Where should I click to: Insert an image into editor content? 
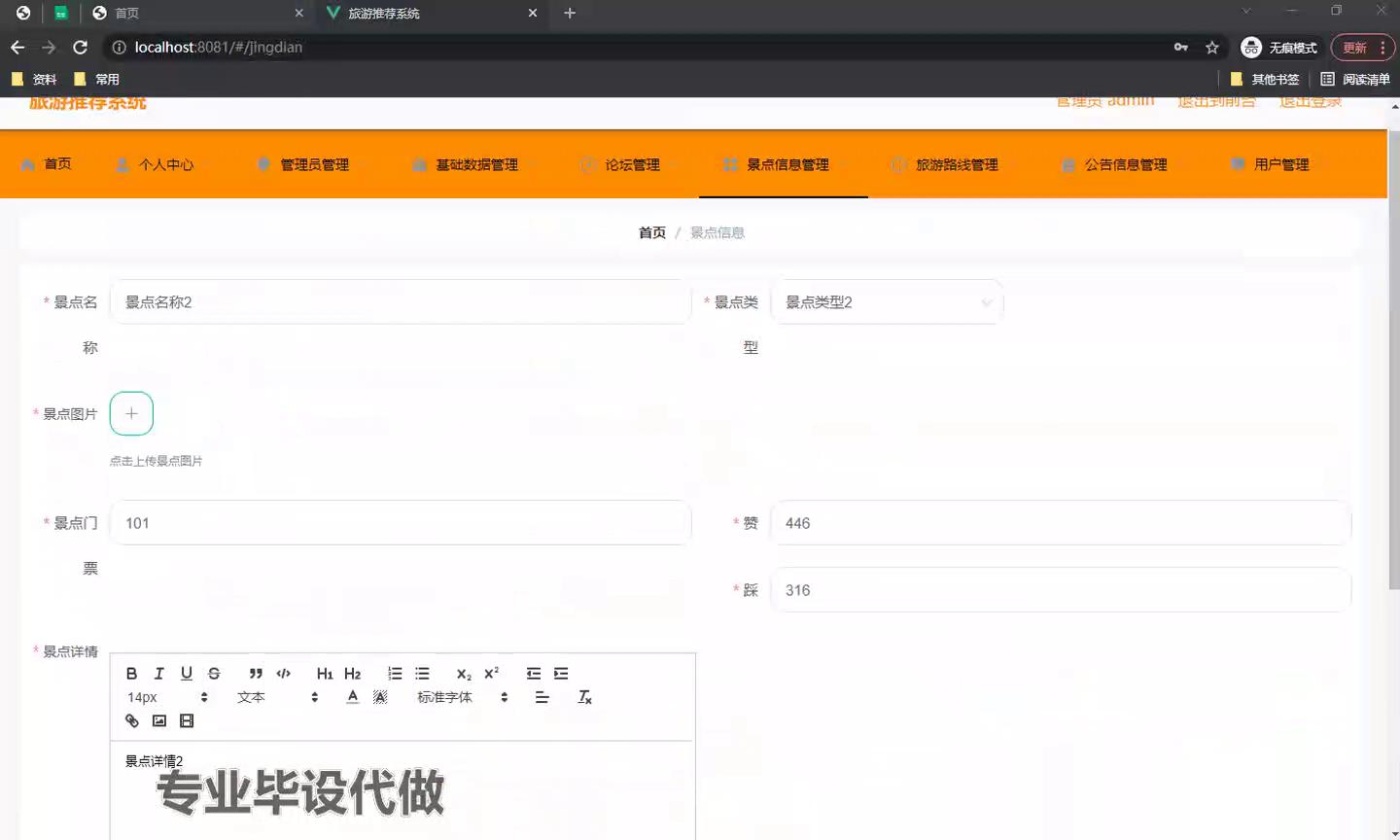point(159,721)
